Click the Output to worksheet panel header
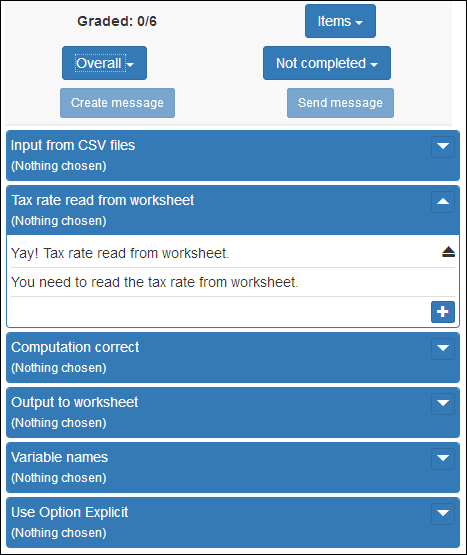467x555 pixels. [x=220, y=412]
